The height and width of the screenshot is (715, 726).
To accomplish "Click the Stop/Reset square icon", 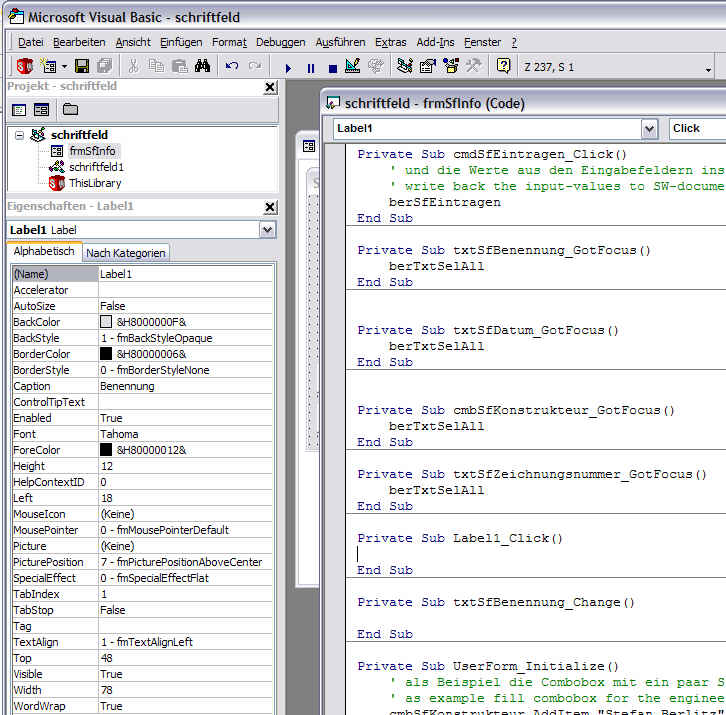I will [332, 68].
